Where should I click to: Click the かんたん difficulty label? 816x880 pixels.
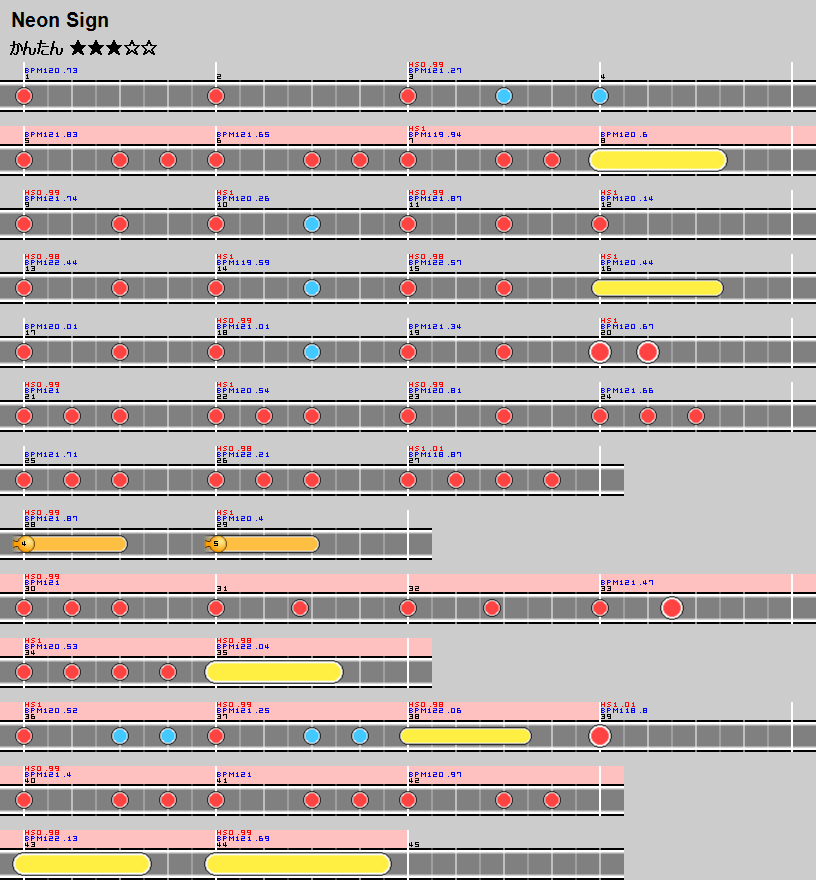coord(37,48)
